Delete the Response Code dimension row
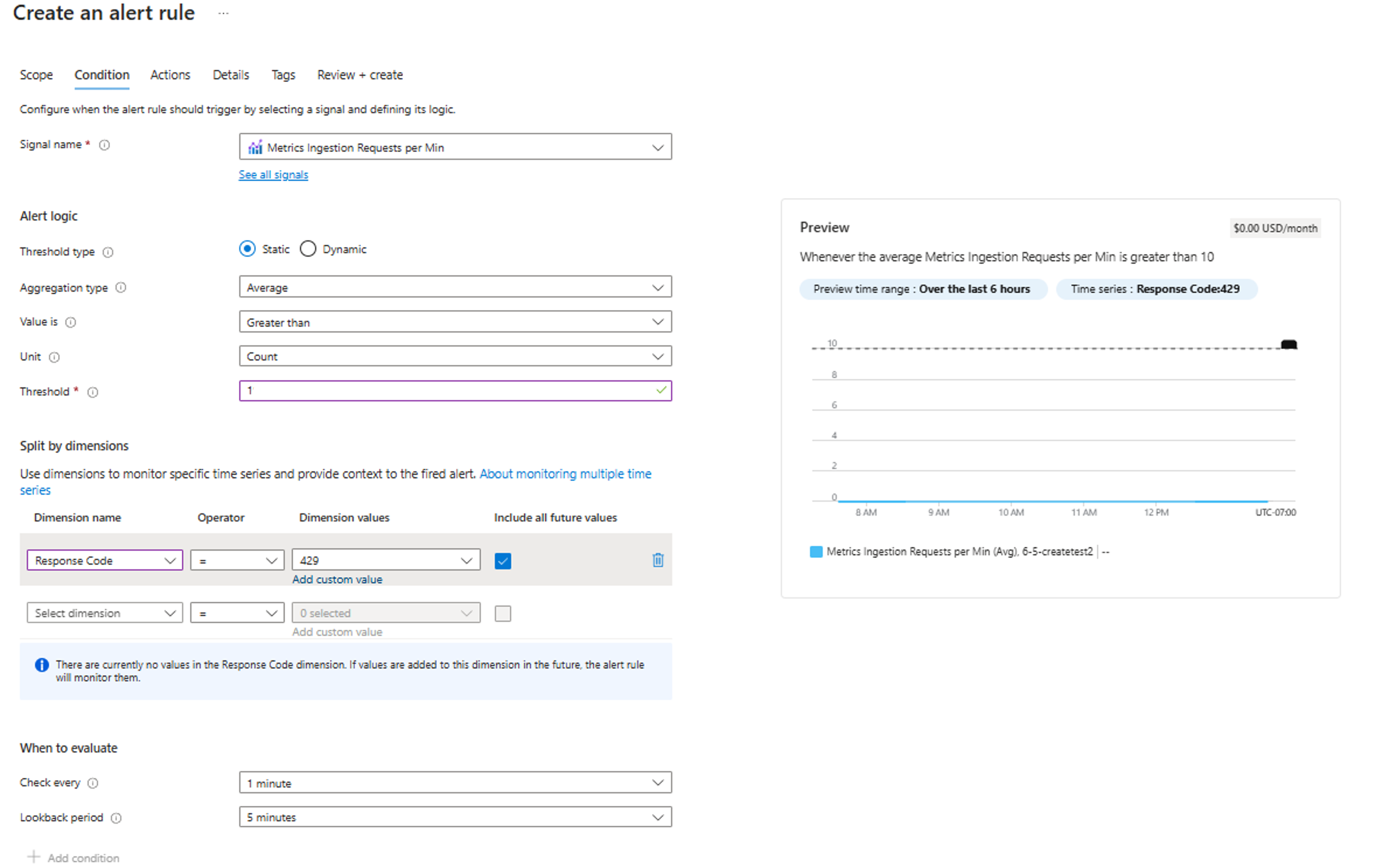1390x868 pixels. coord(658,561)
